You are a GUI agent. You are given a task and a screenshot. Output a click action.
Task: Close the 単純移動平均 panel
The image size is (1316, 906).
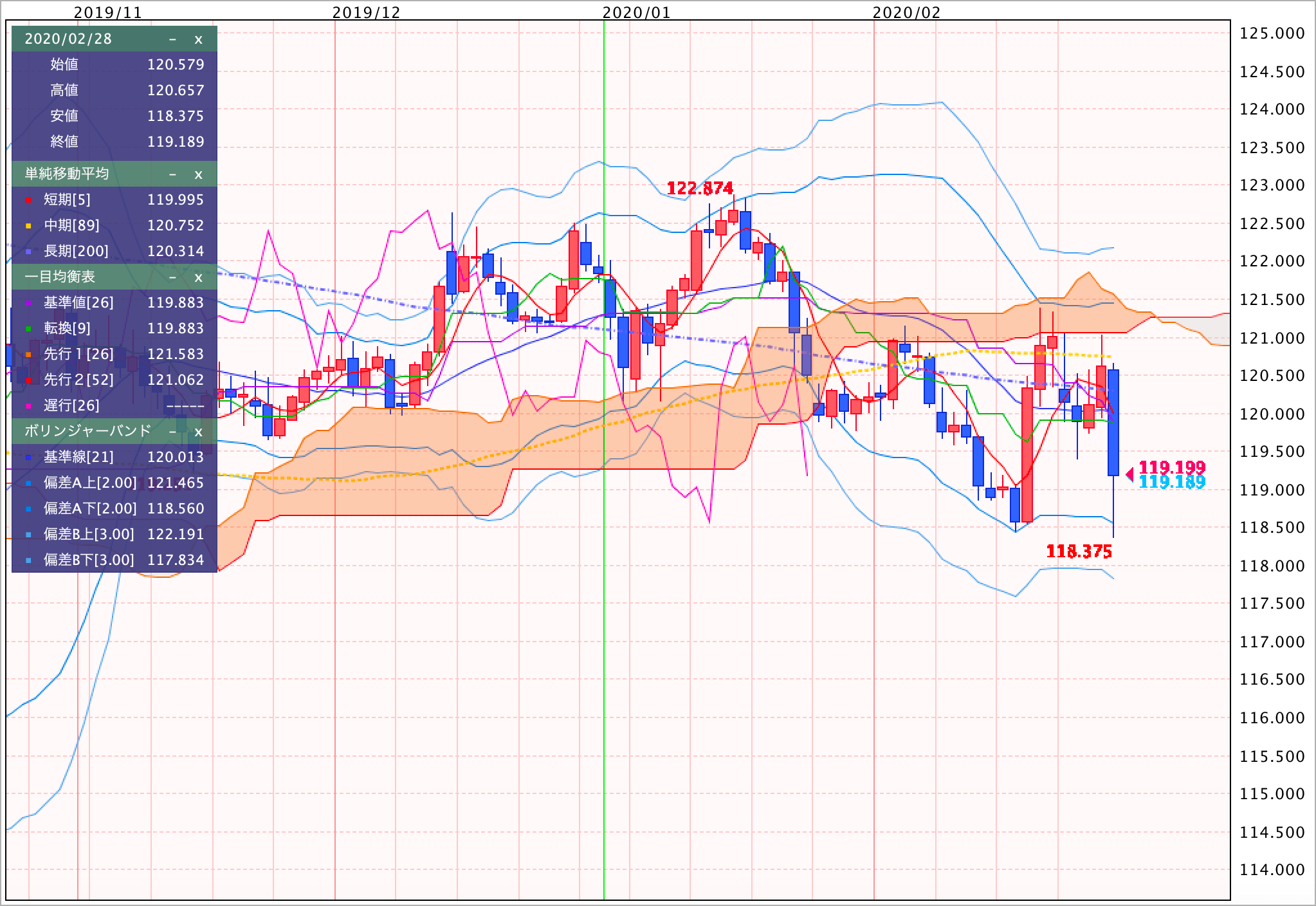[x=198, y=174]
